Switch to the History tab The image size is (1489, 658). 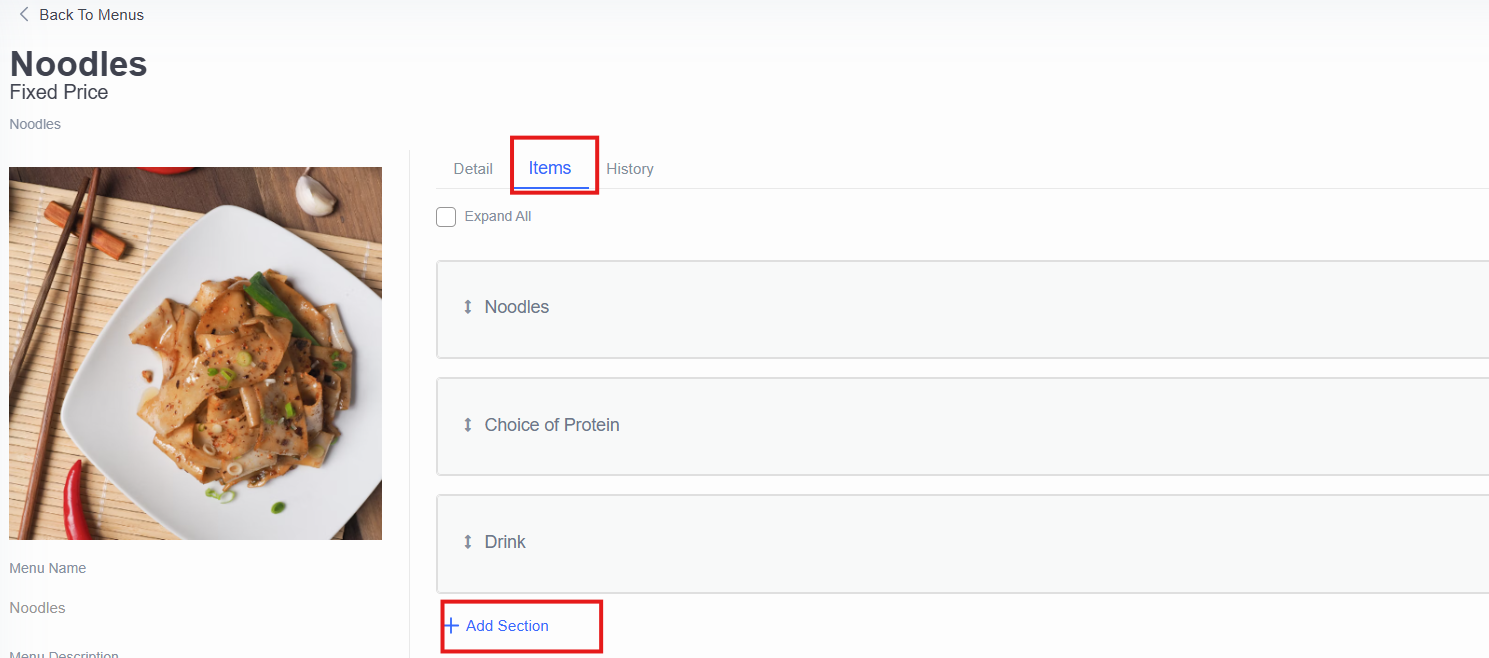(x=630, y=169)
